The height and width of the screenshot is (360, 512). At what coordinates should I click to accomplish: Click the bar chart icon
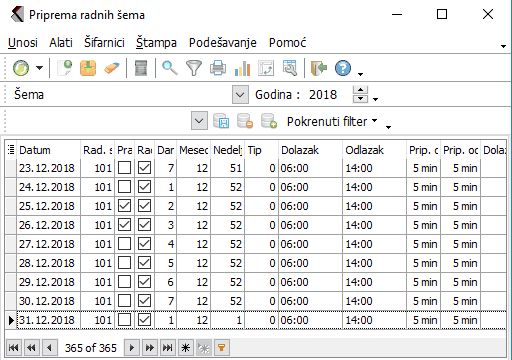(242, 68)
